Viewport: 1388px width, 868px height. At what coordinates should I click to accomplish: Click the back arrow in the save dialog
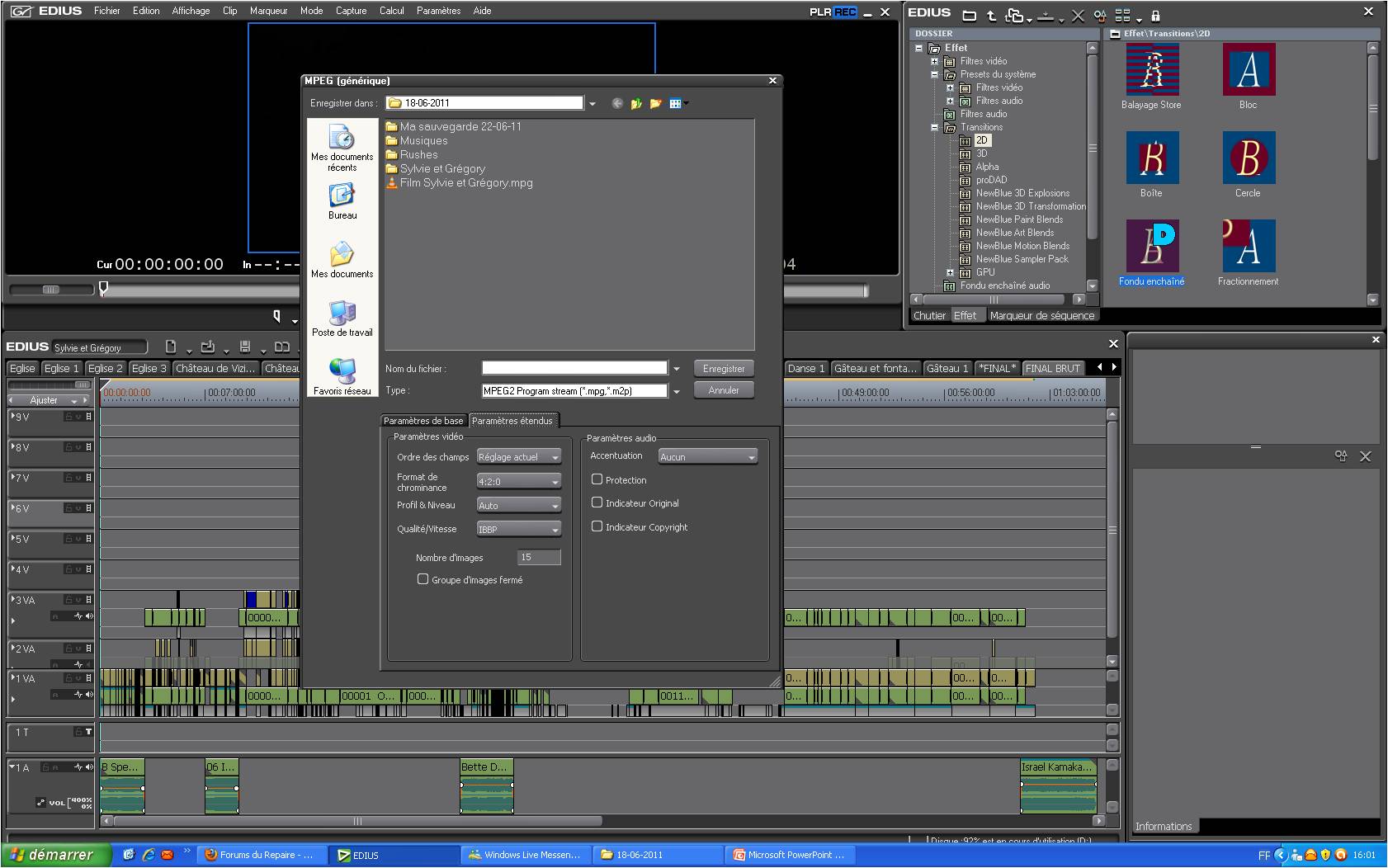(x=617, y=103)
